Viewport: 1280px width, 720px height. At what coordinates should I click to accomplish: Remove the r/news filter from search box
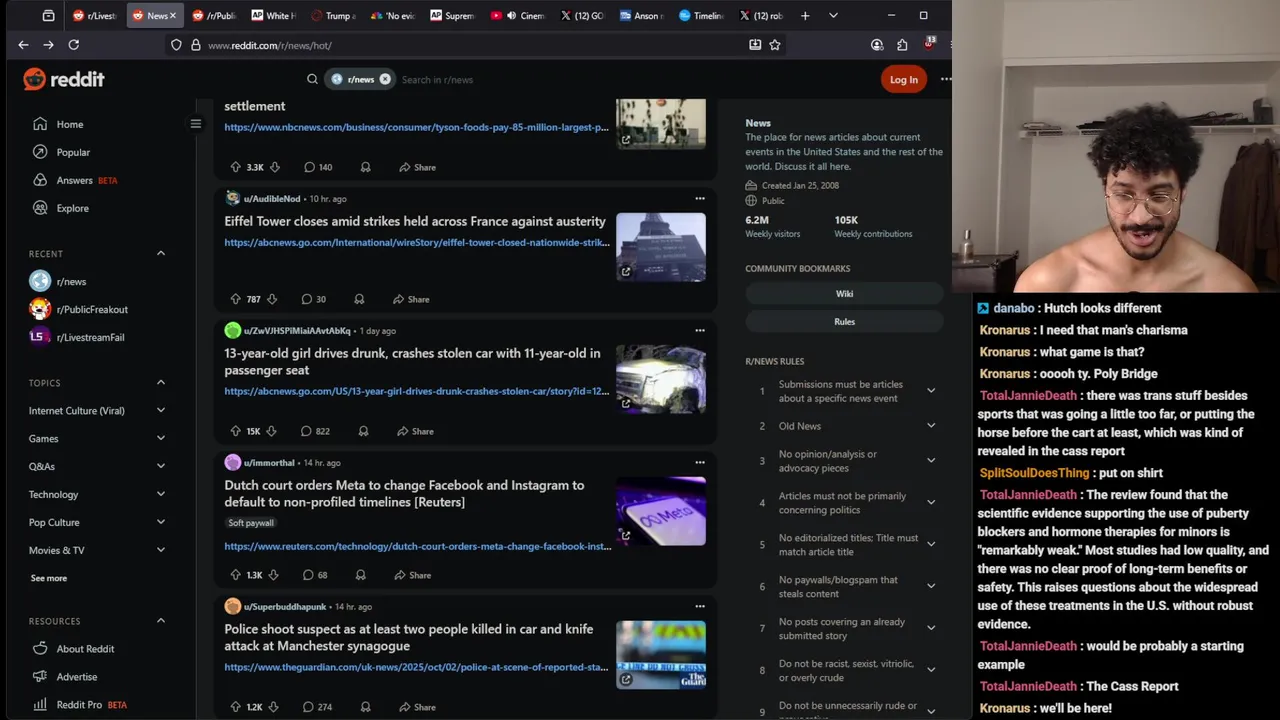(x=385, y=79)
